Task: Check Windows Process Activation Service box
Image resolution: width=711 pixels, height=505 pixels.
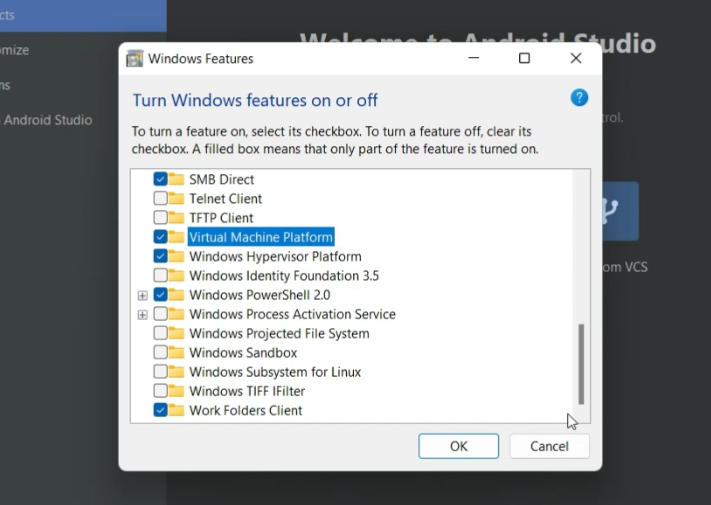Action: pyautogui.click(x=160, y=314)
